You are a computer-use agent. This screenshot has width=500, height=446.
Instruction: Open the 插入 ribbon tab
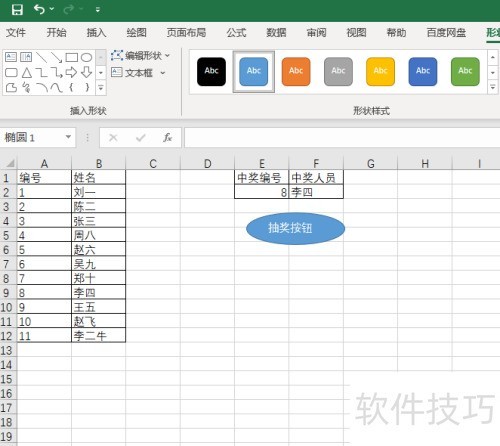[96, 33]
